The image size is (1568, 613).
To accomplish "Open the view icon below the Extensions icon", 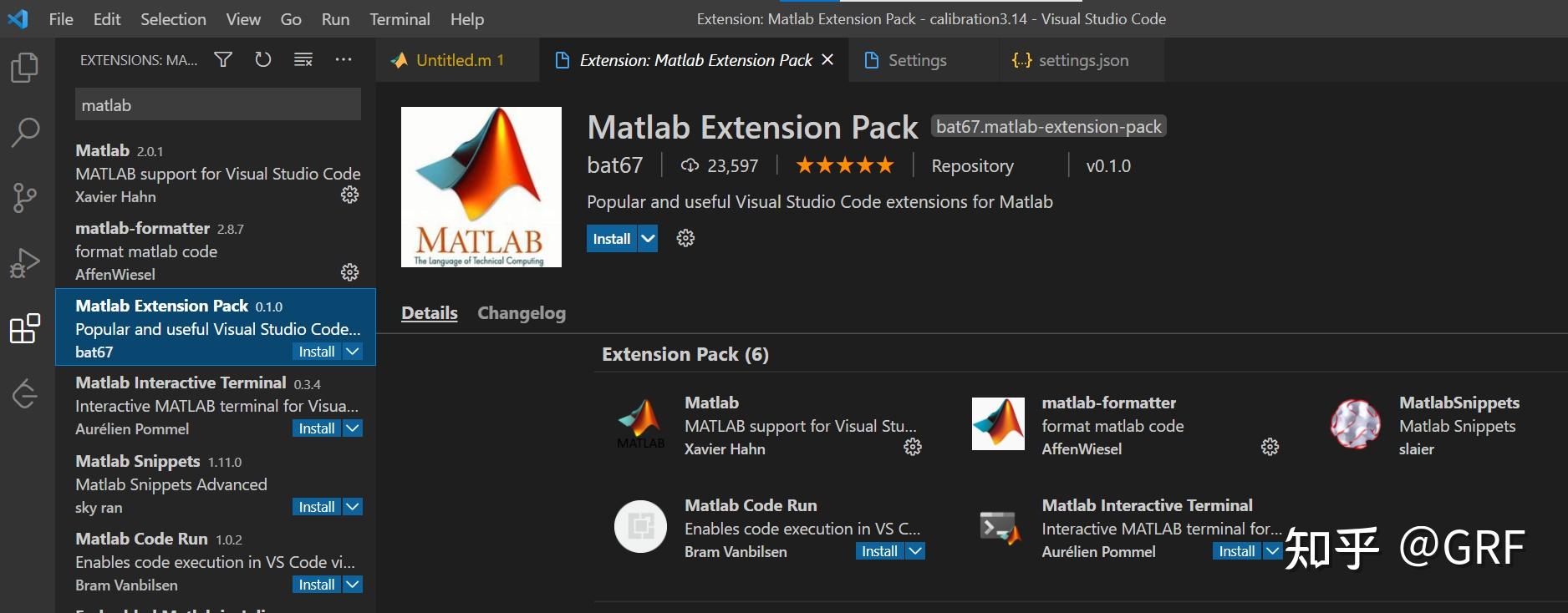I will tap(25, 393).
